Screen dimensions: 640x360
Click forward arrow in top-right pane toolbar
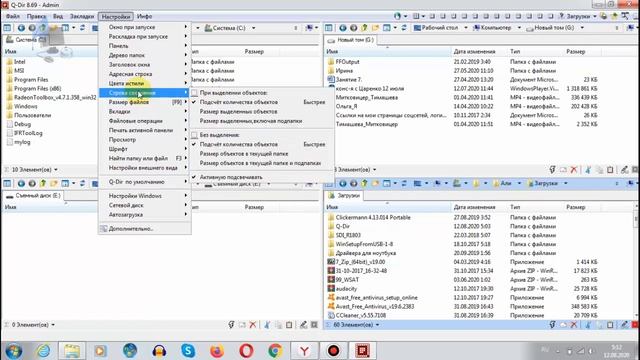pyautogui.click(x=353, y=28)
